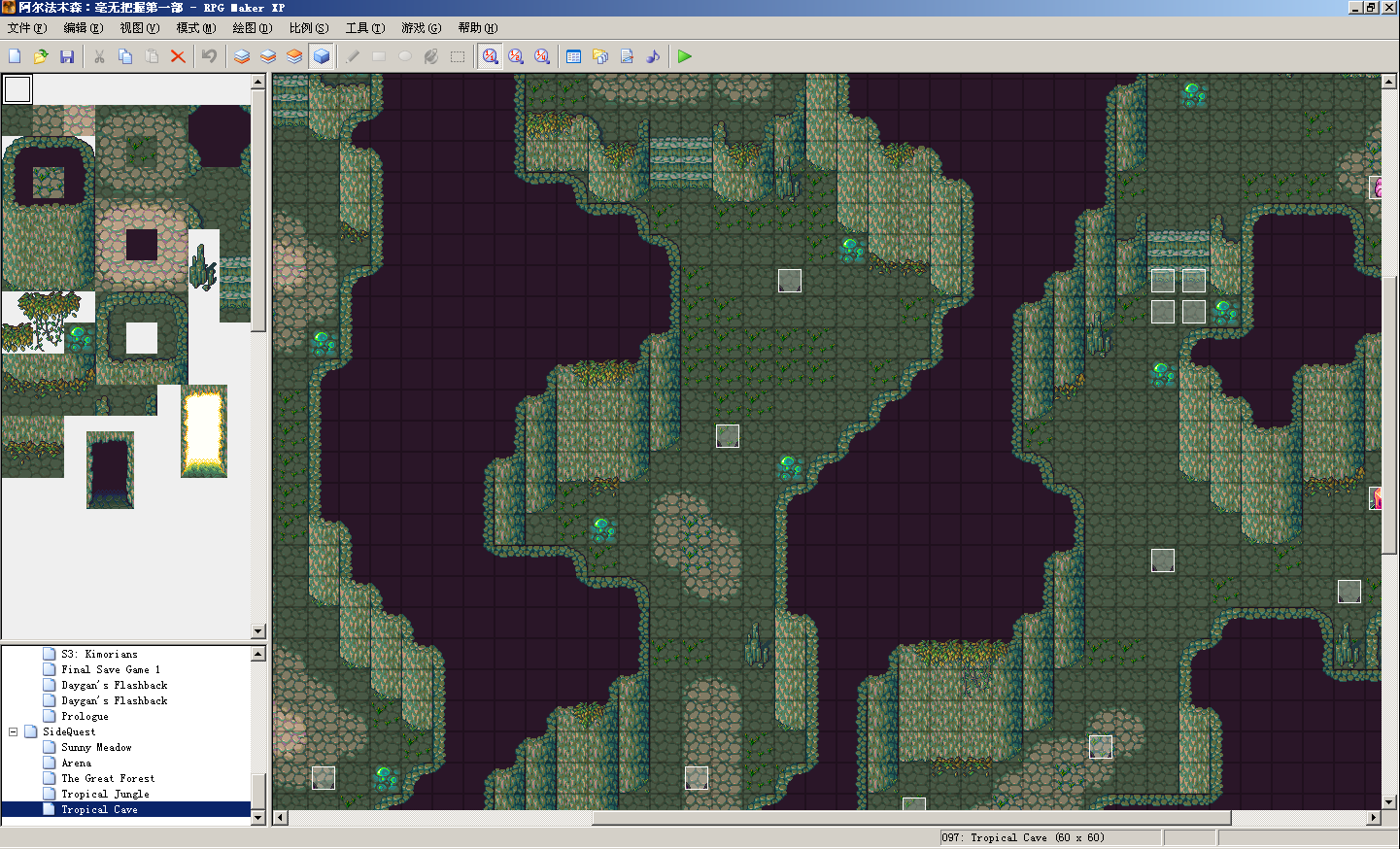Image resolution: width=1400 pixels, height=849 pixels.
Task: Undo the last action in the toolbar
Action: pos(210,56)
